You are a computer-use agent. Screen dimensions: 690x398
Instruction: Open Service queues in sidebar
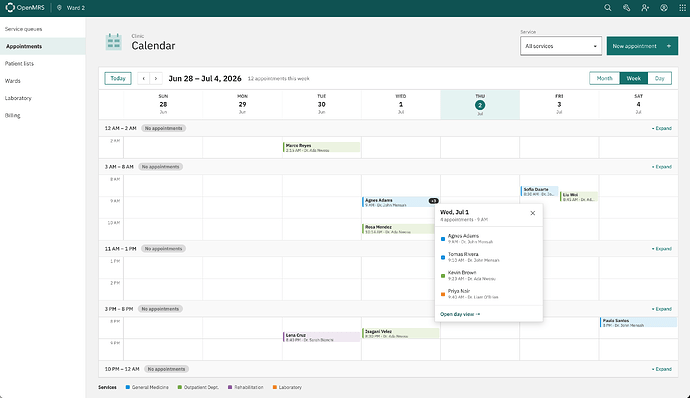pos(43,29)
